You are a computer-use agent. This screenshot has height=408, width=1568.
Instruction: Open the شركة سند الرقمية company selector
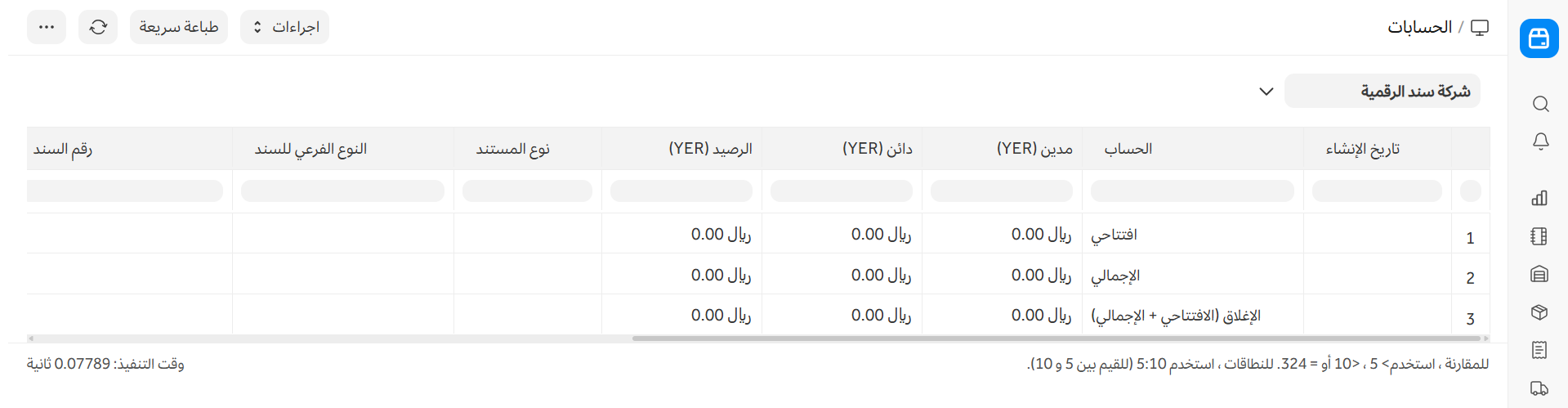click(x=1382, y=91)
